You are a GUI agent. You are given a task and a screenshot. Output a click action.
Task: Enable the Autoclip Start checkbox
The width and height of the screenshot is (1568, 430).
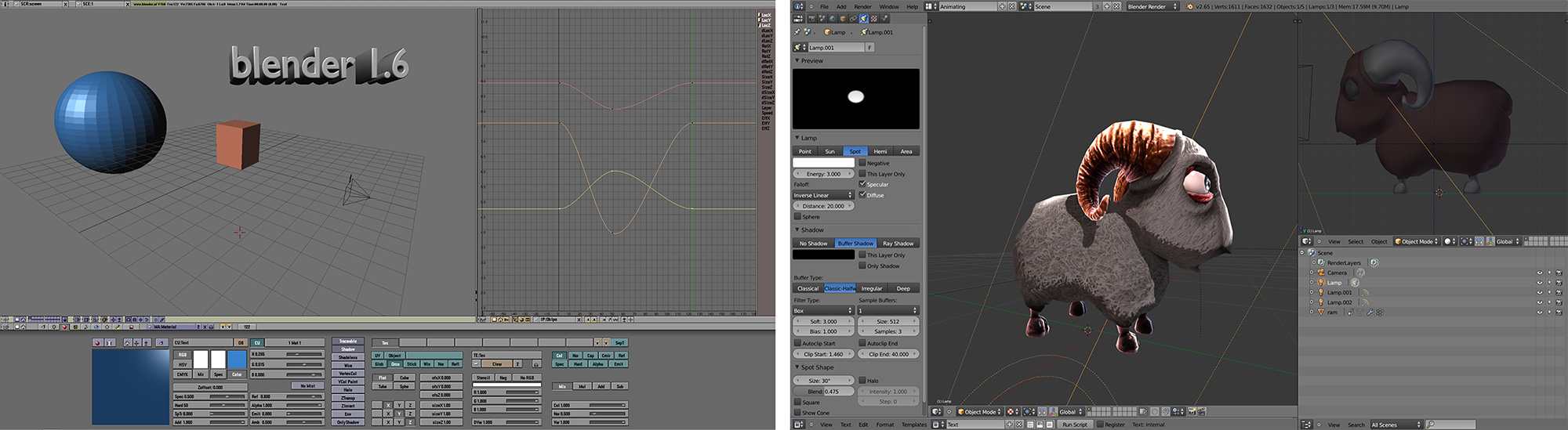tap(797, 343)
